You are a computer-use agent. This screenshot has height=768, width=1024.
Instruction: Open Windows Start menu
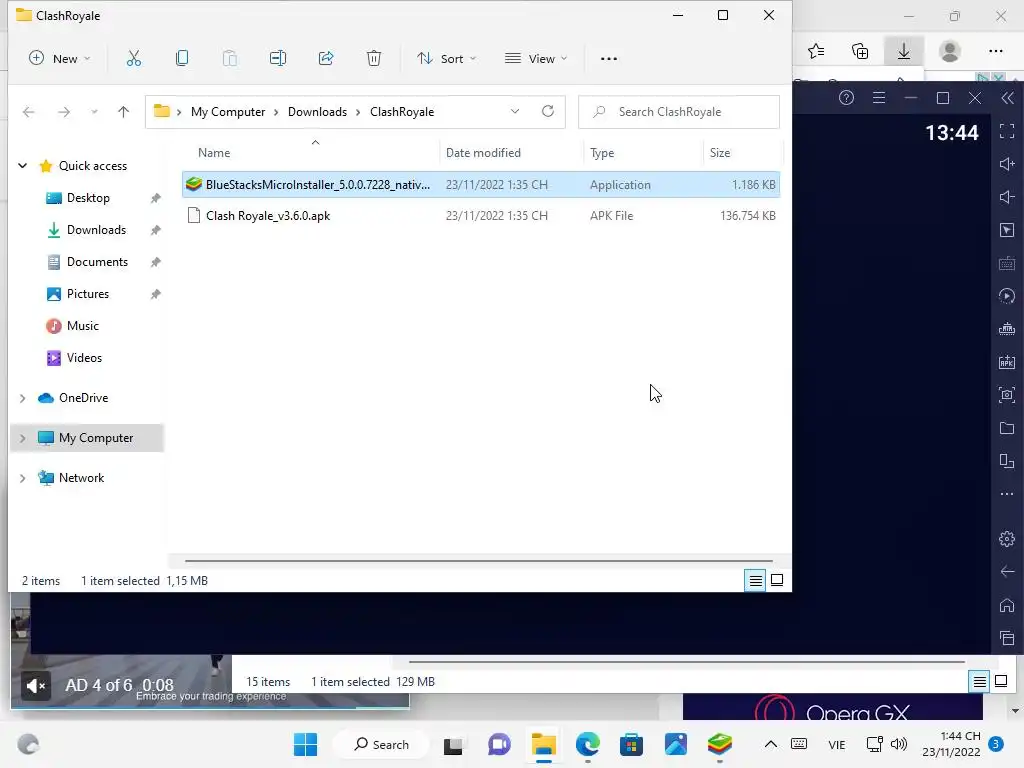[305, 744]
